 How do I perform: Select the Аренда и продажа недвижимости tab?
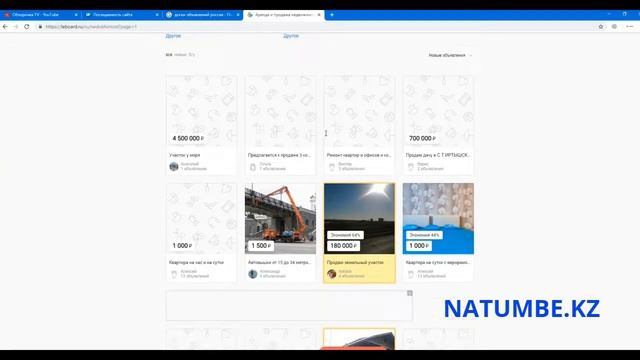(x=283, y=15)
